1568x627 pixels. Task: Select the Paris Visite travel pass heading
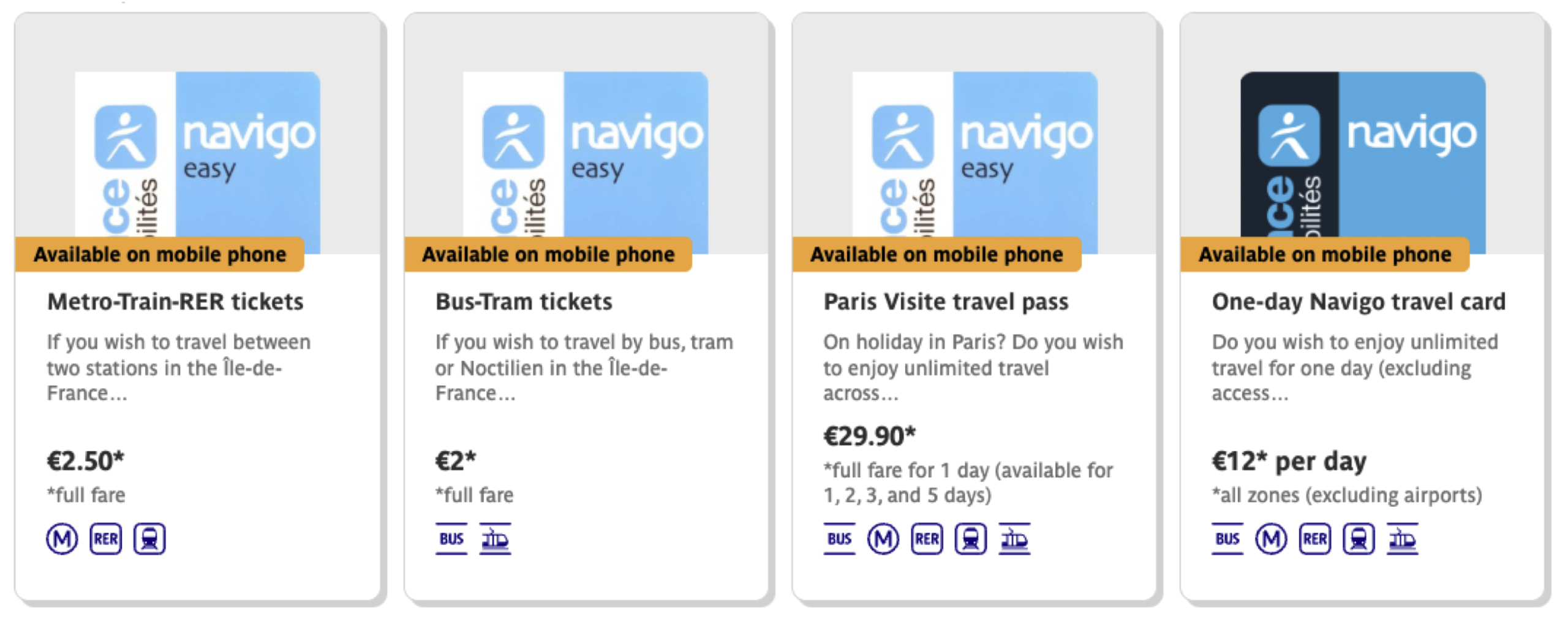click(x=946, y=302)
